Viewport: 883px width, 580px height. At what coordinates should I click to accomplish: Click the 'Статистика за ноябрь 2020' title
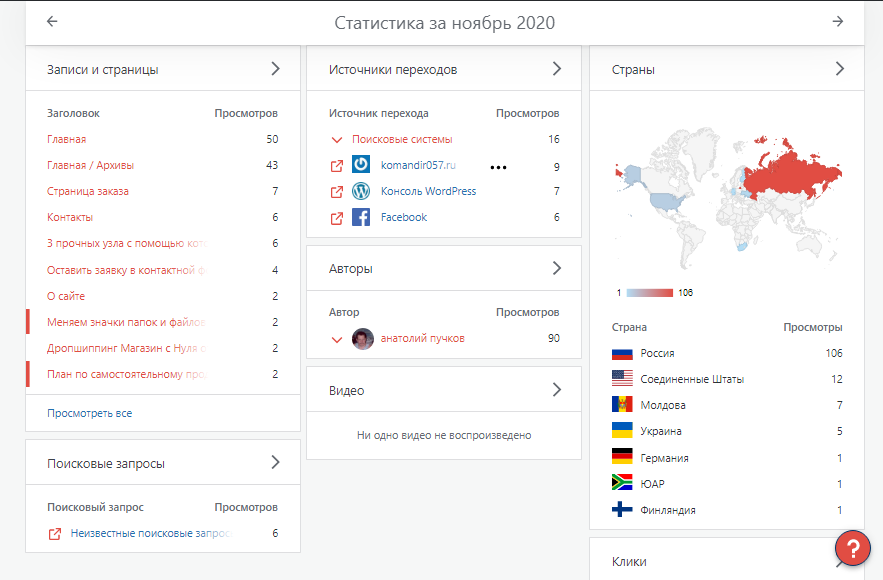click(445, 23)
